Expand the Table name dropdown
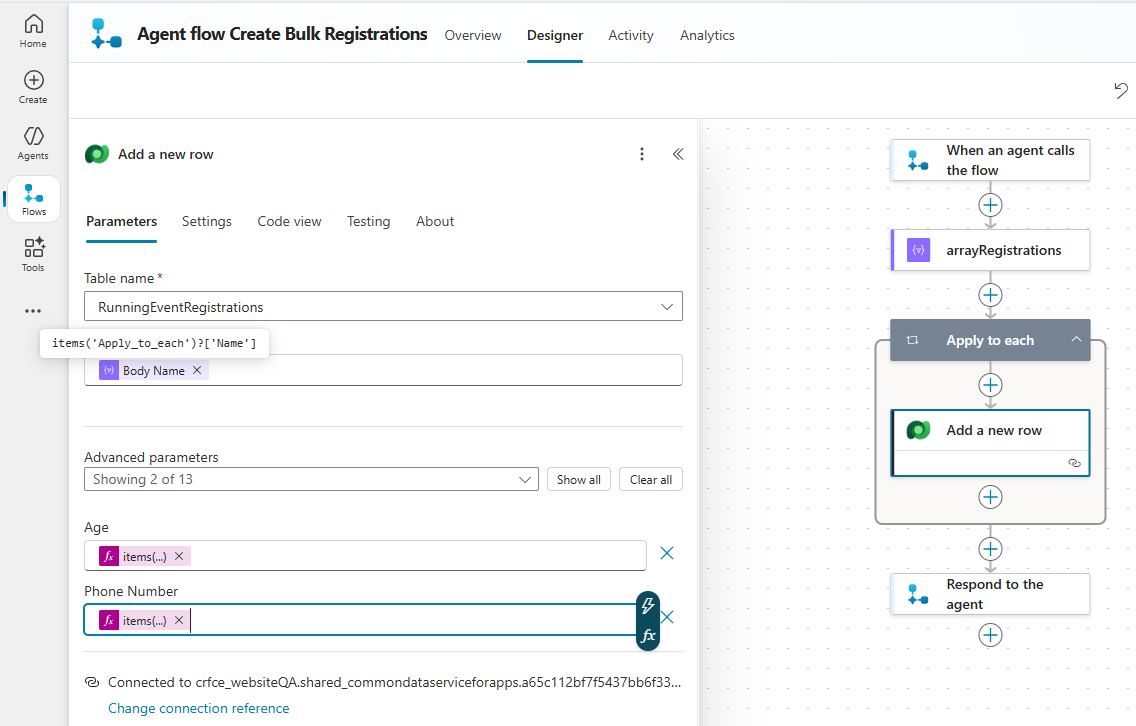This screenshot has height=726, width=1136. [667, 307]
